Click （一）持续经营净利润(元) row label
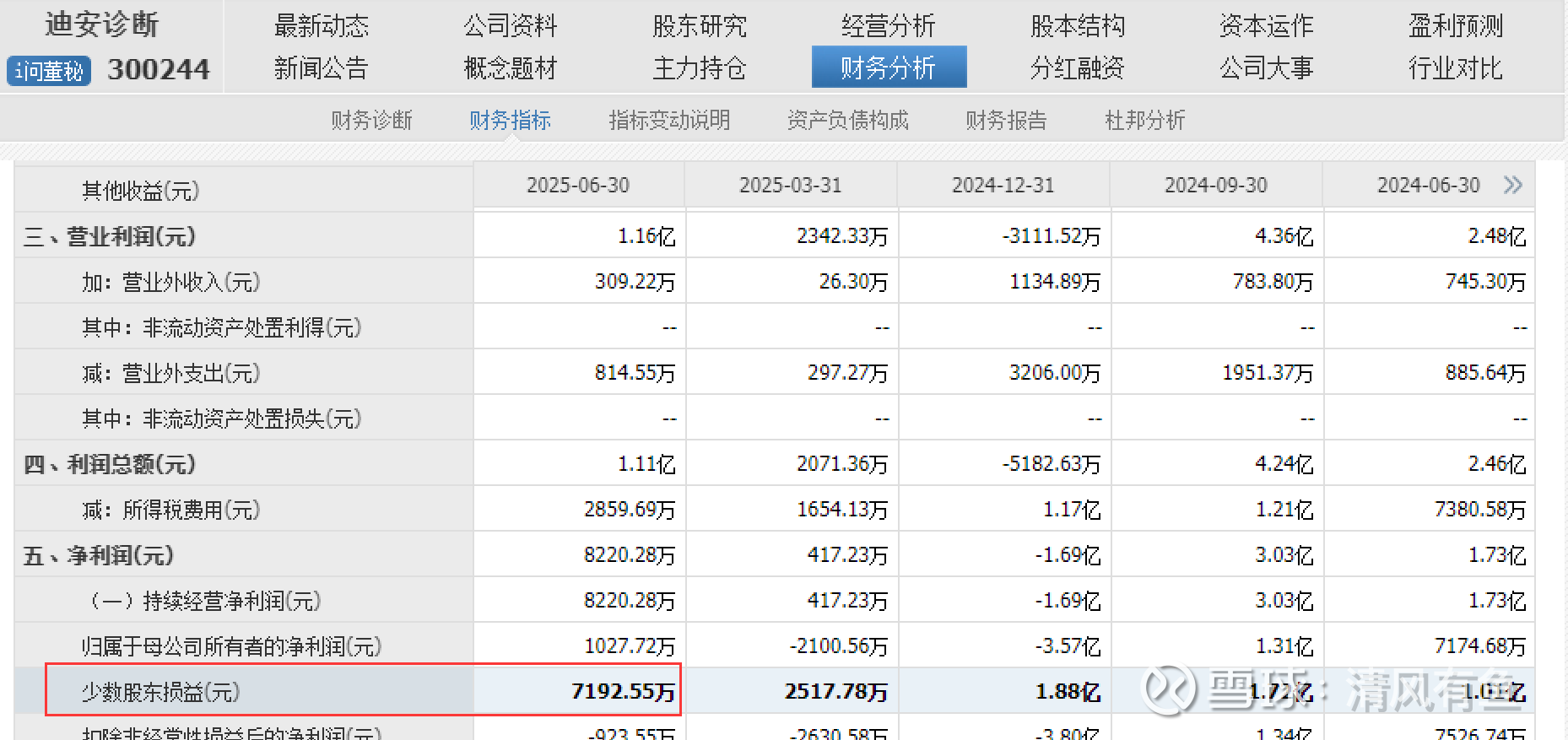 pyautogui.click(x=203, y=601)
